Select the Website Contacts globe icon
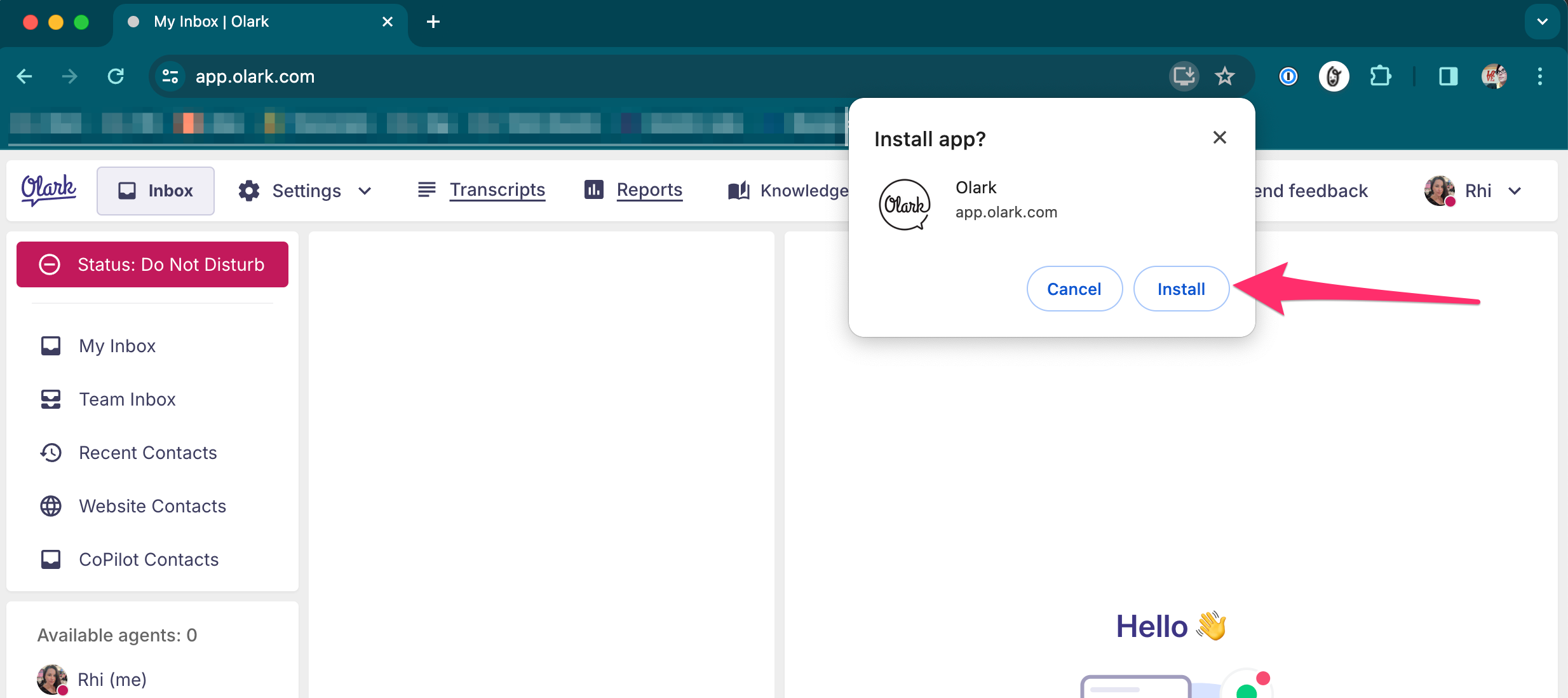 51,505
